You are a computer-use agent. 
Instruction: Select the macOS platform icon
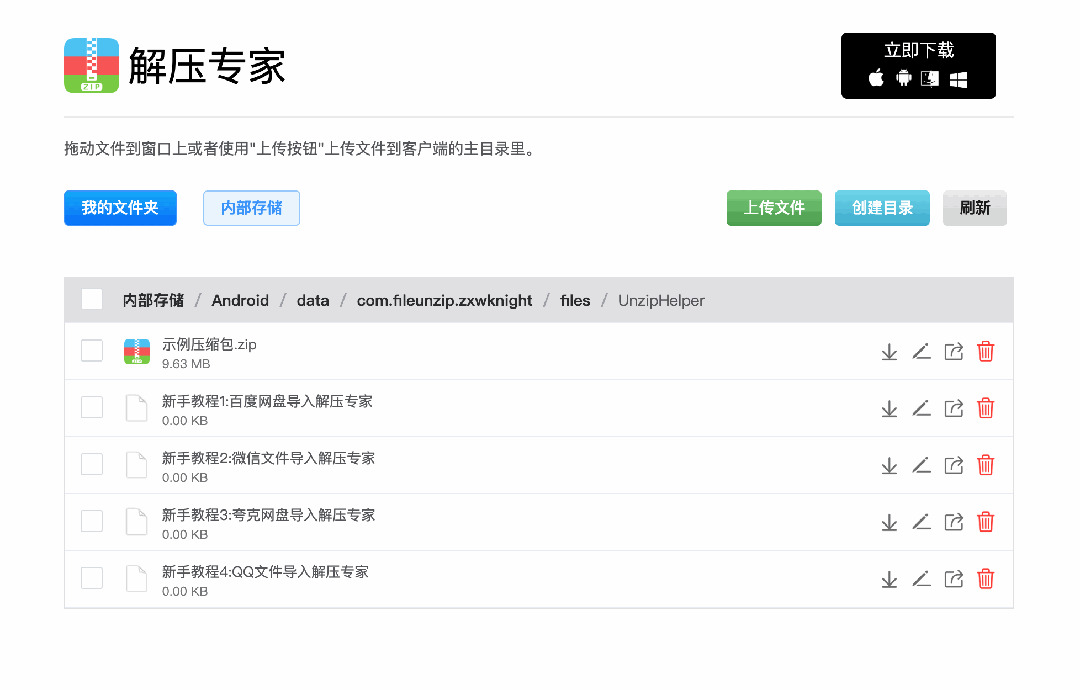pyautogui.click(x=929, y=78)
